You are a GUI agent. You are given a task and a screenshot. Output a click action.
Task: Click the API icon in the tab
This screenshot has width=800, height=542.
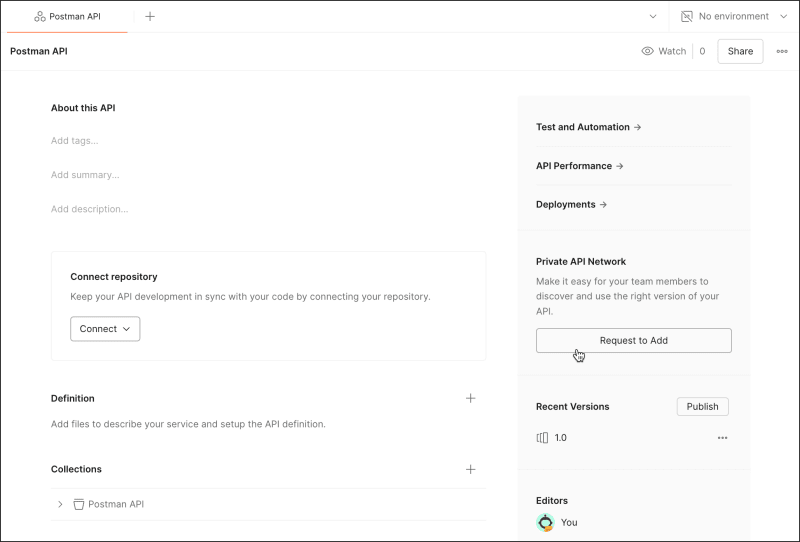coord(40,16)
